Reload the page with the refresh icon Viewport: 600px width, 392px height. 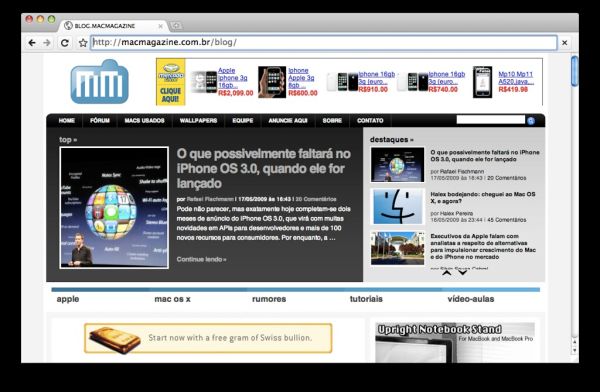coord(65,43)
